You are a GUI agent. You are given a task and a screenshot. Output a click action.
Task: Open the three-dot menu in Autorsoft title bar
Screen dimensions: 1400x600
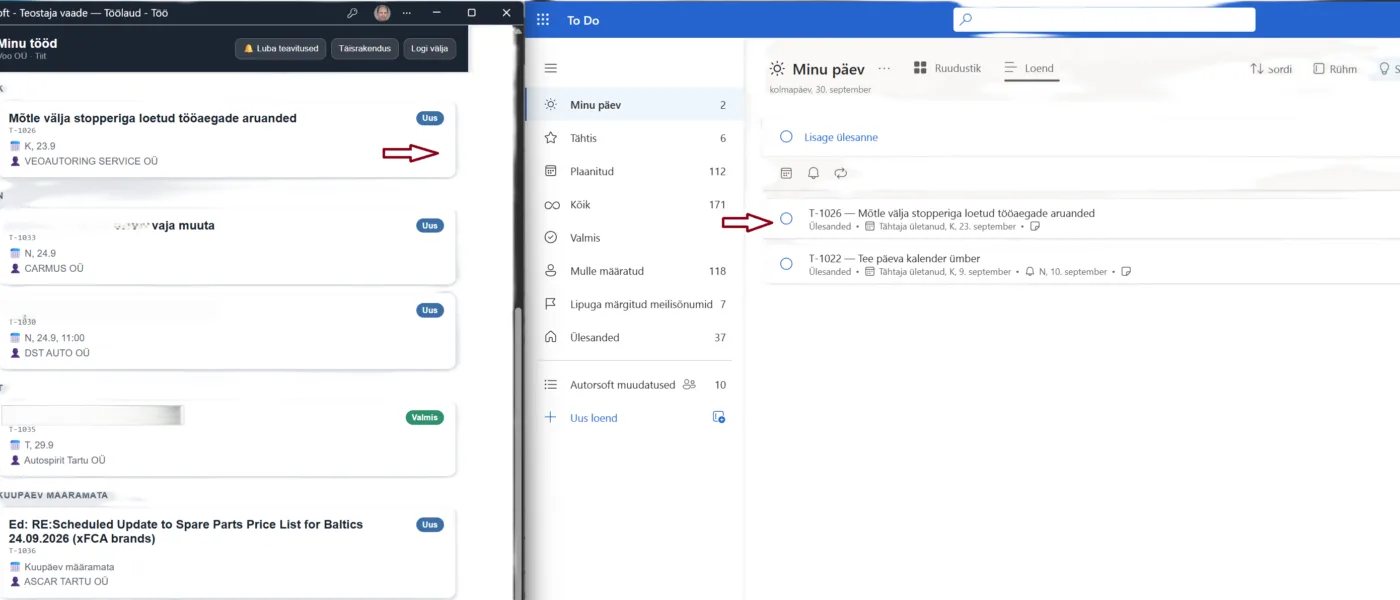click(x=408, y=13)
